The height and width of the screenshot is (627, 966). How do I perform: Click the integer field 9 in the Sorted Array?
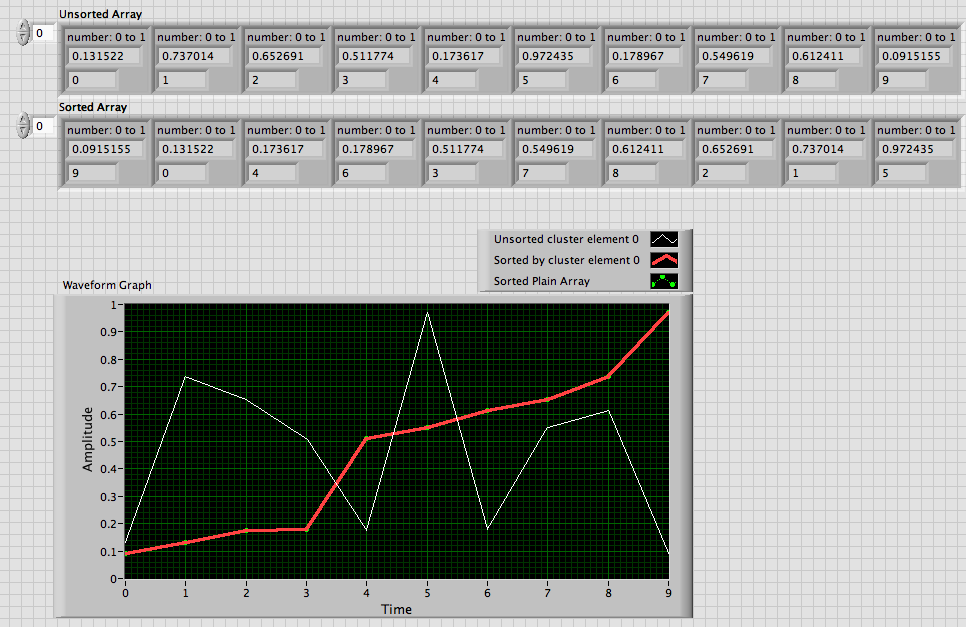click(x=92, y=173)
